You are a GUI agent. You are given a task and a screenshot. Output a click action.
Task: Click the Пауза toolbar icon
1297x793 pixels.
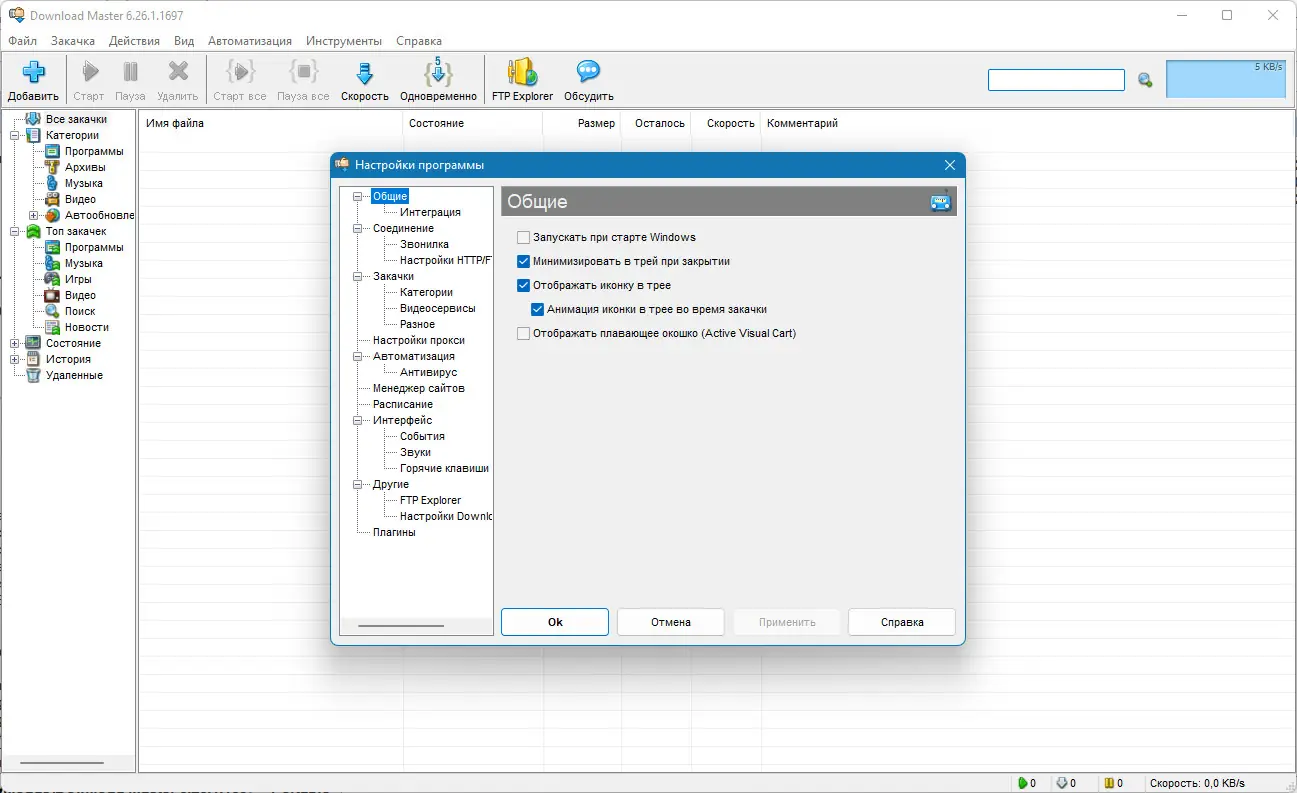tap(130, 72)
